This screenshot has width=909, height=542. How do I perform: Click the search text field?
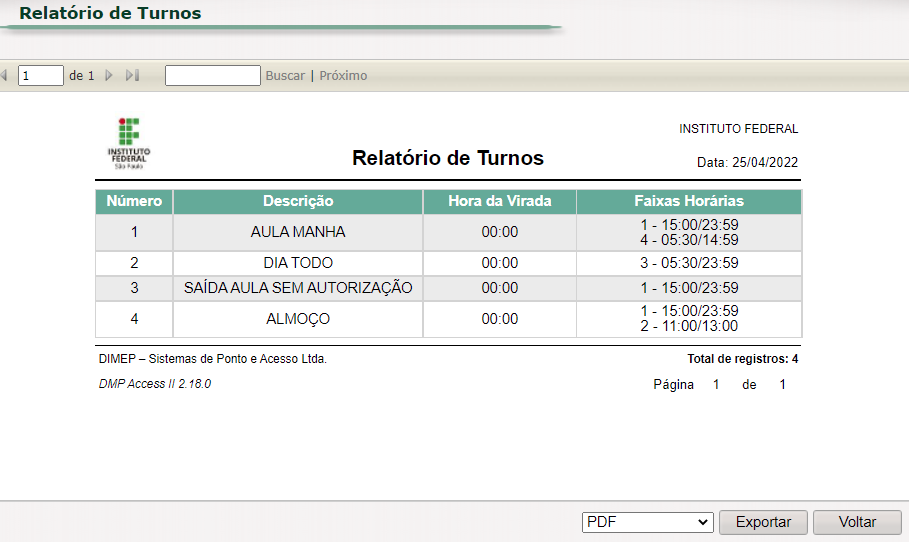pyautogui.click(x=213, y=75)
